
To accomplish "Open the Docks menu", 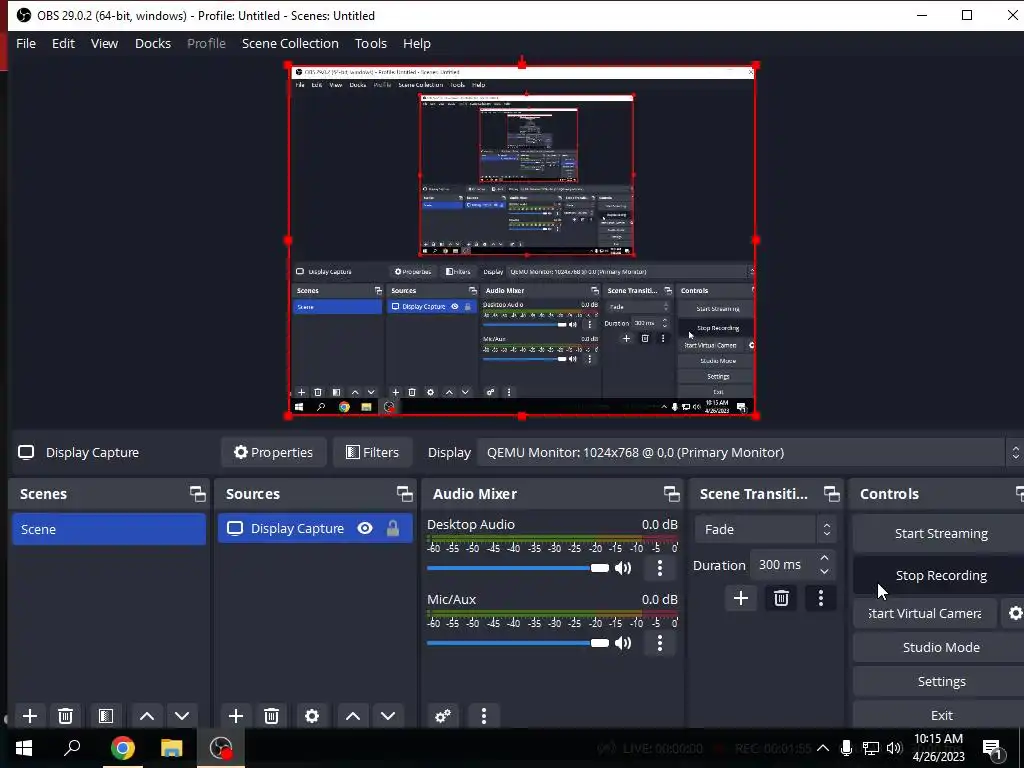I will click(x=153, y=44).
